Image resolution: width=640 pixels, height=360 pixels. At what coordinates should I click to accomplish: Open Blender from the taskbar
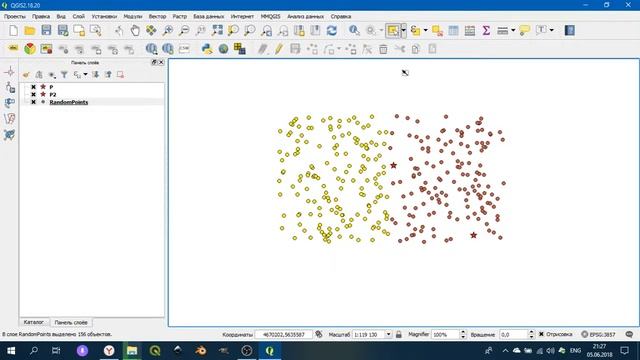(201, 351)
